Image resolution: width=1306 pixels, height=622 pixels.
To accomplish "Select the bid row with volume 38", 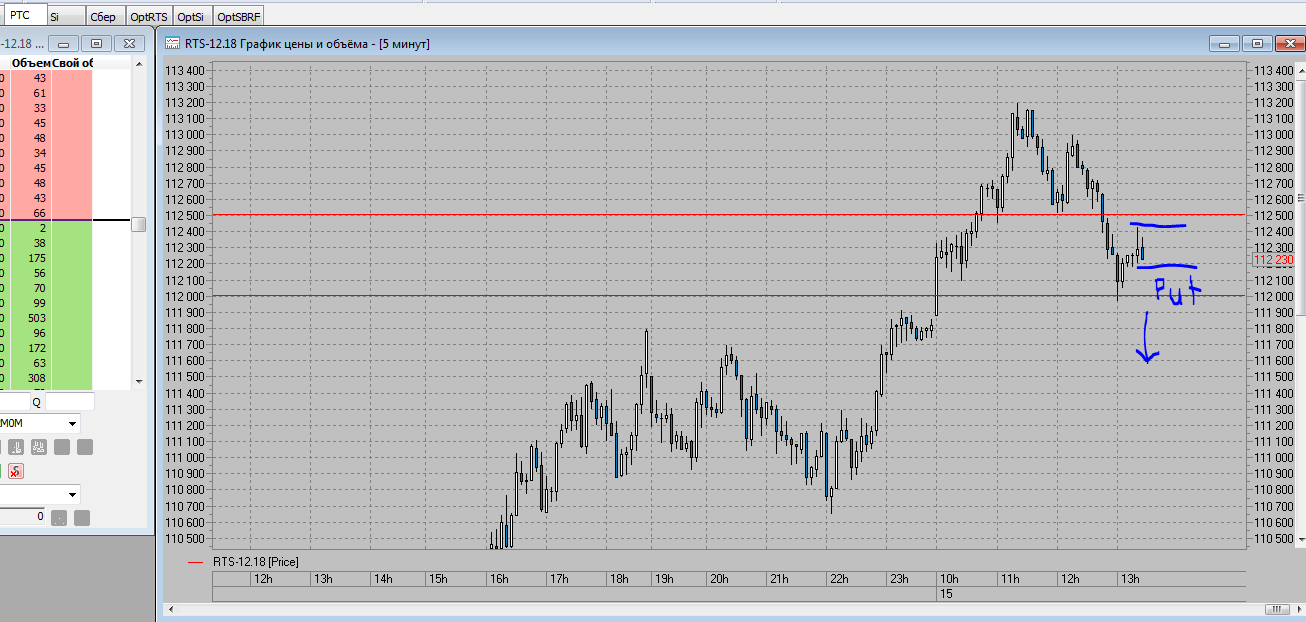I will click(46, 243).
